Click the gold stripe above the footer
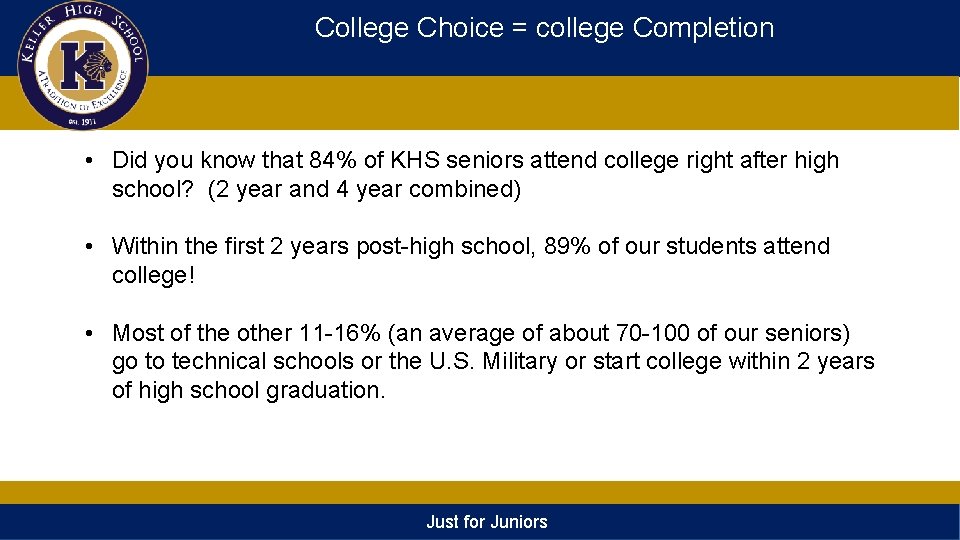This screenshot has height=540, width=960. click(x=480, y=493)
